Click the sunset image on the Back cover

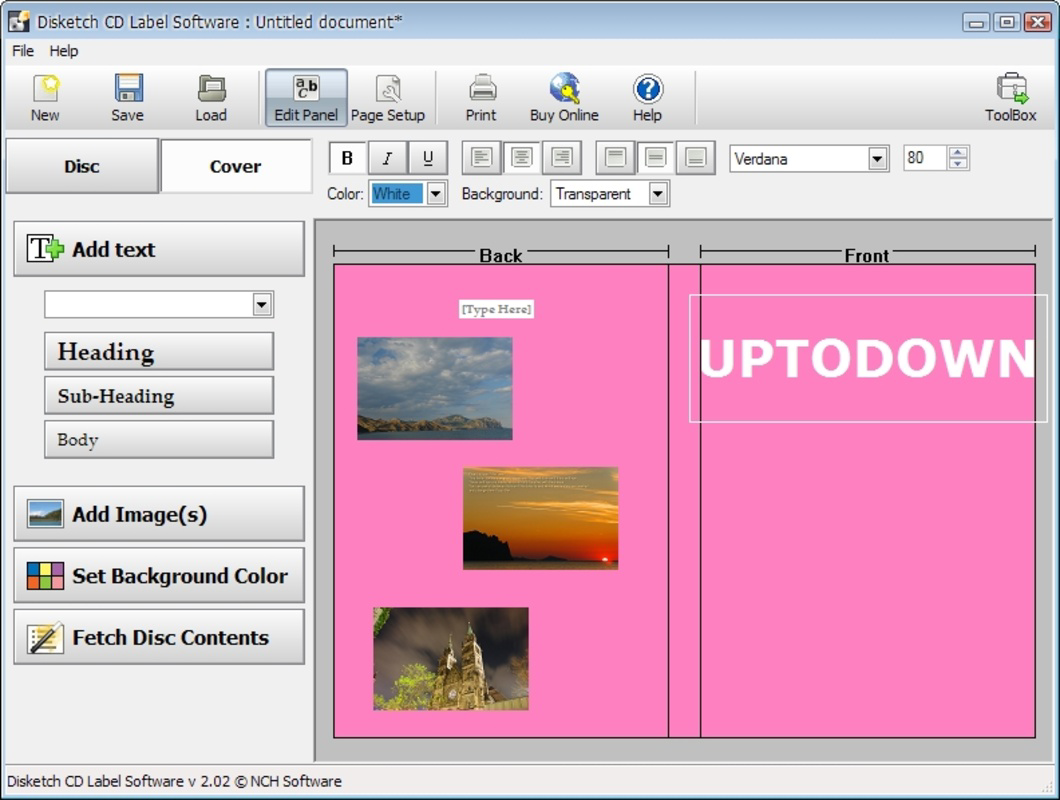click(540, 517)
